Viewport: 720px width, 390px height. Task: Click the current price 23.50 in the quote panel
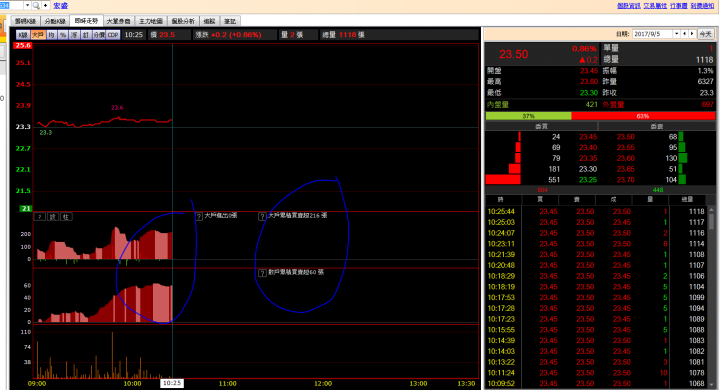(x=514, y=54)
